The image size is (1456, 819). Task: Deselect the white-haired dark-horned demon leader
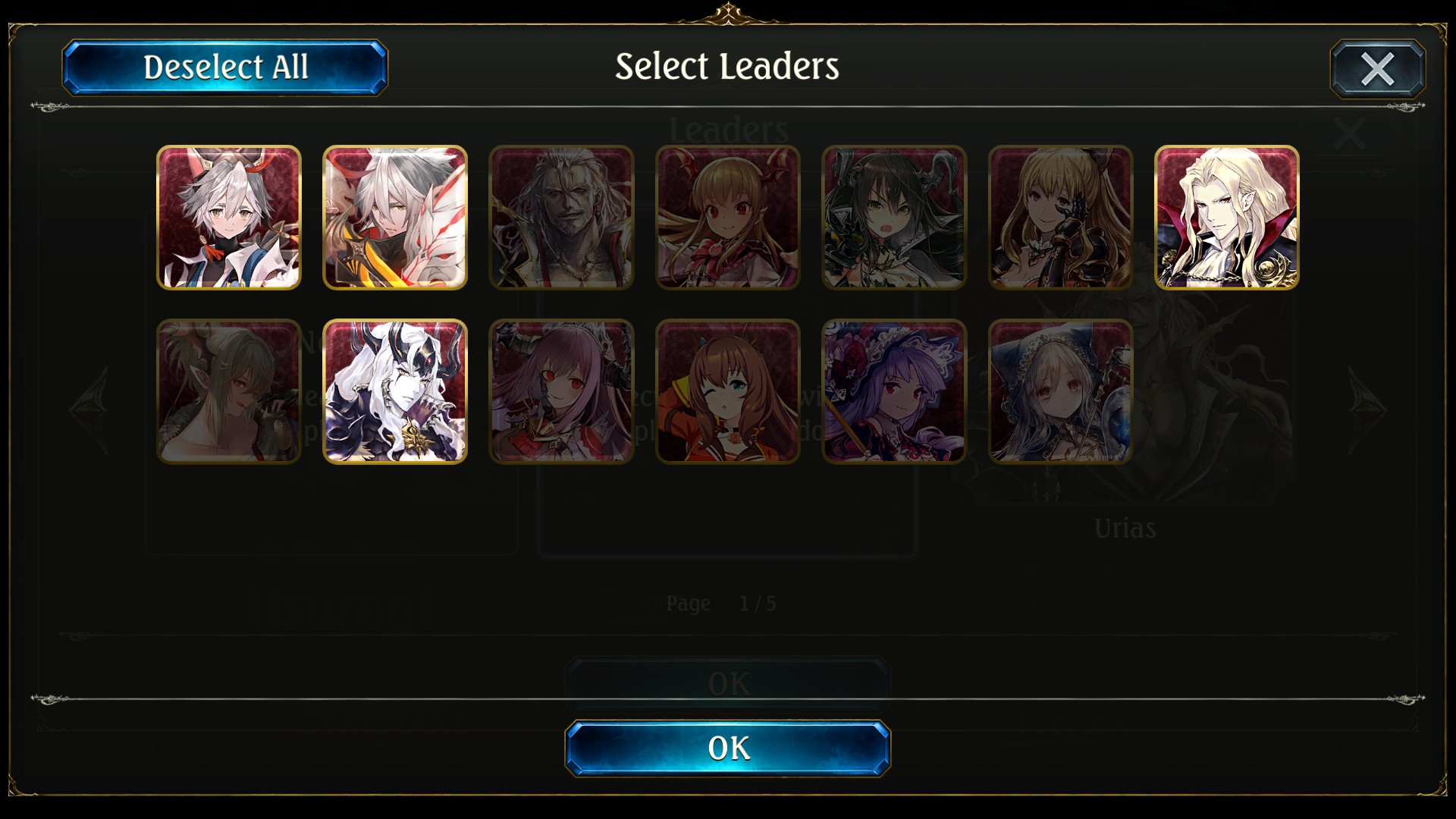(395, 391)
